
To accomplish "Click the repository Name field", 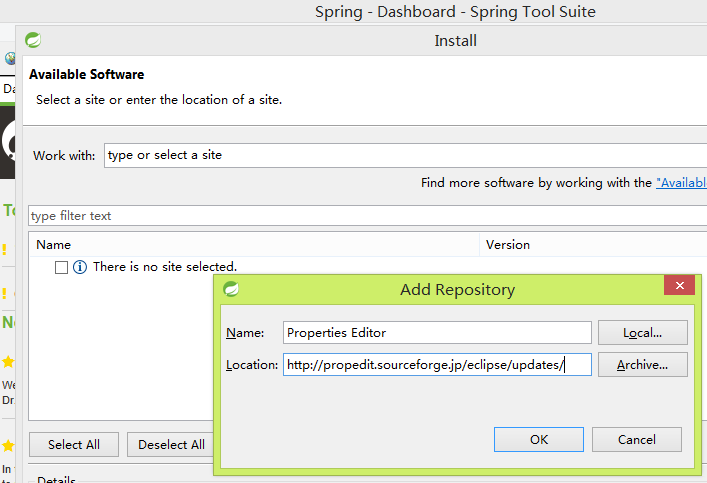I will [x=437, y=333].
